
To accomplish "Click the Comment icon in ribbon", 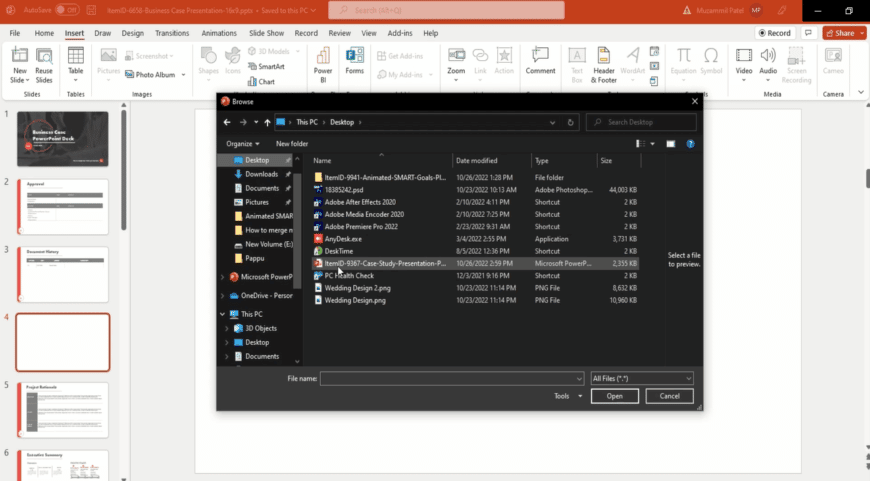I will [x=540, y=60].
